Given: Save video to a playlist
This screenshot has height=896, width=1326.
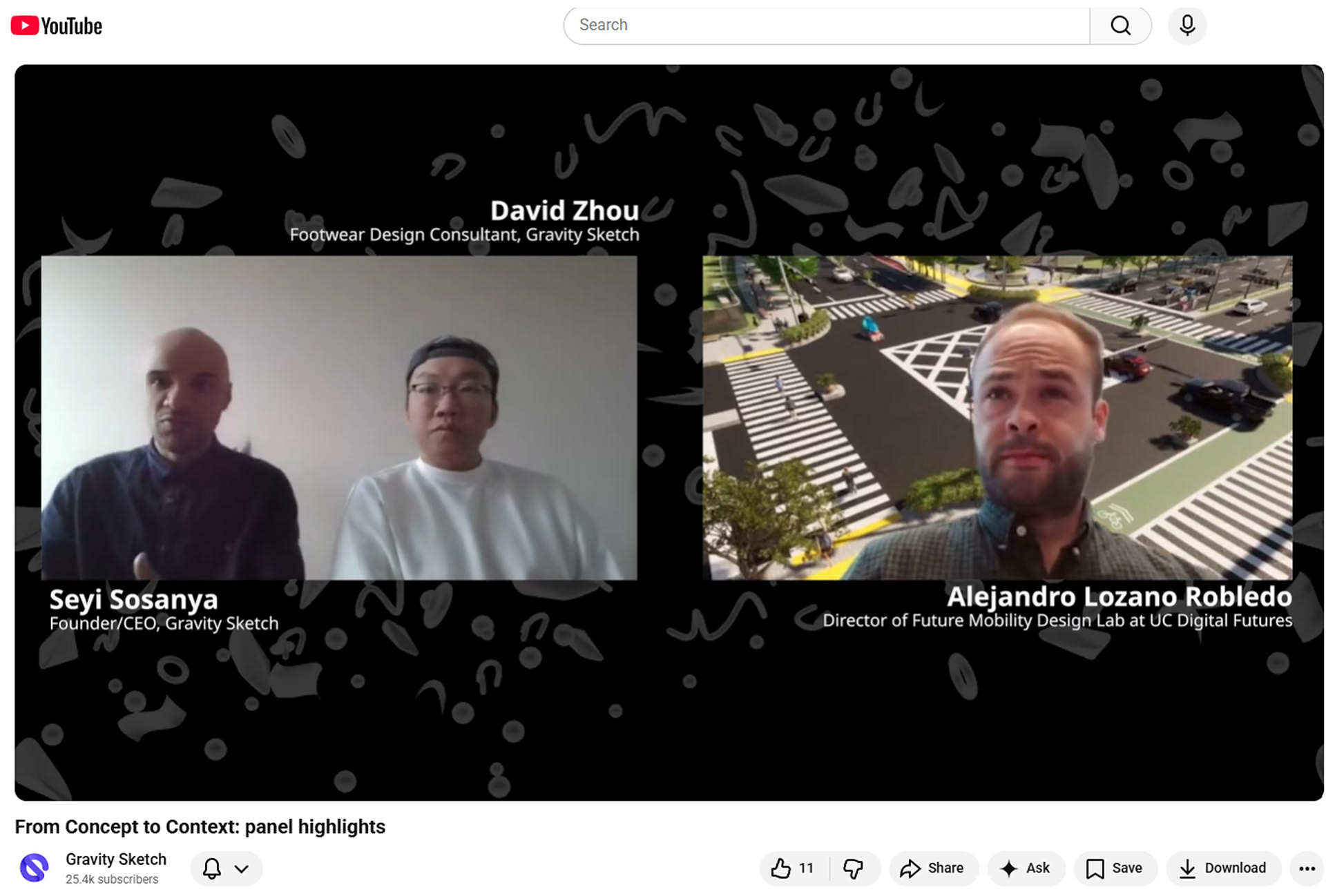Looking at the screenshot, I should click(1115, 868).
